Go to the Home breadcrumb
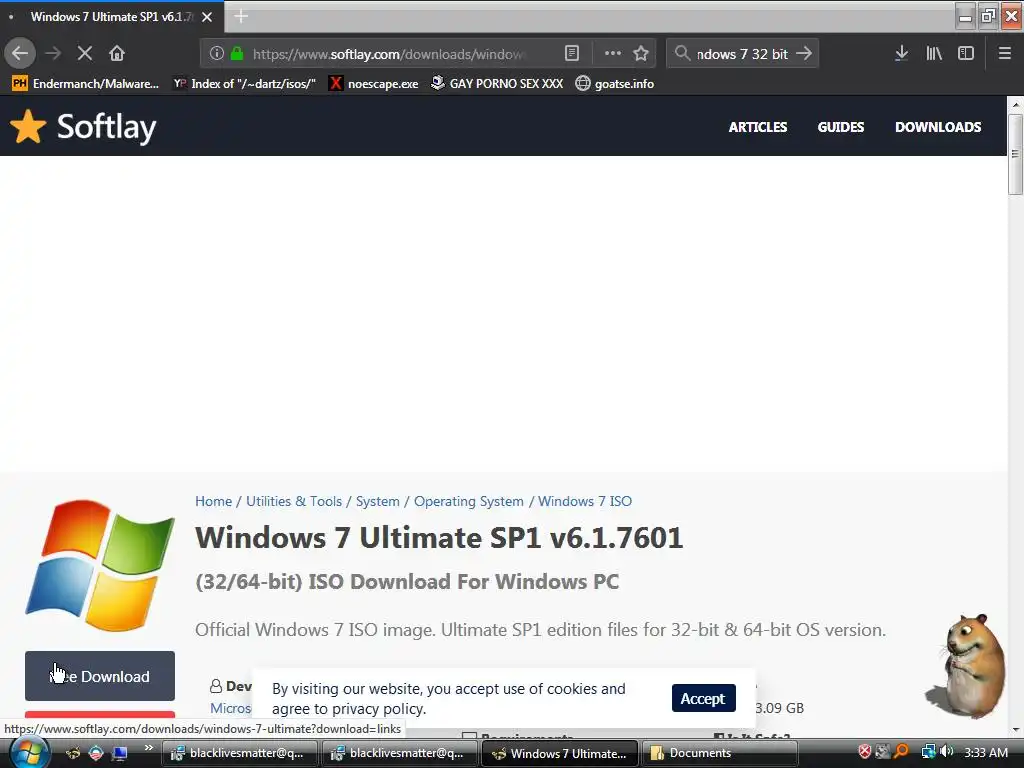The height and width of the screenshot is (768, 1024). point(214,501)
